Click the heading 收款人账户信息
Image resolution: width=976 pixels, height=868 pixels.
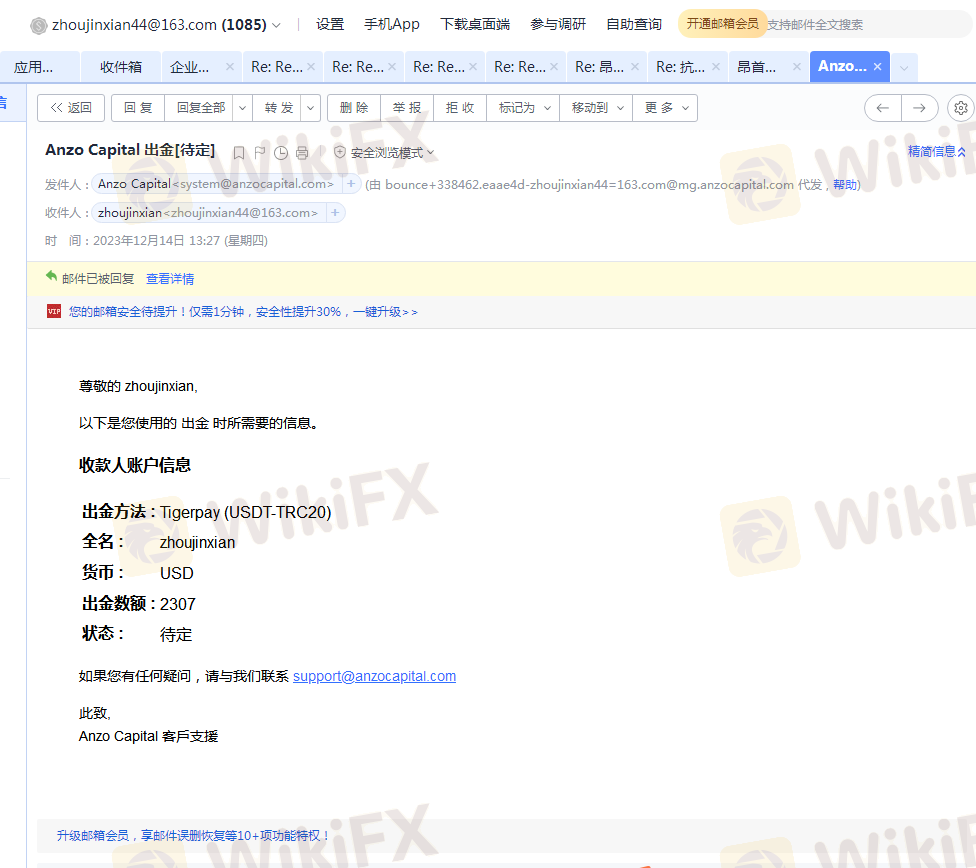(134, 465)
